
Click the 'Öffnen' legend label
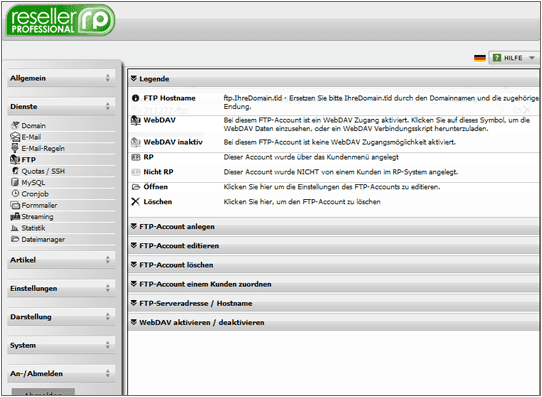click(x=156, y=187)
